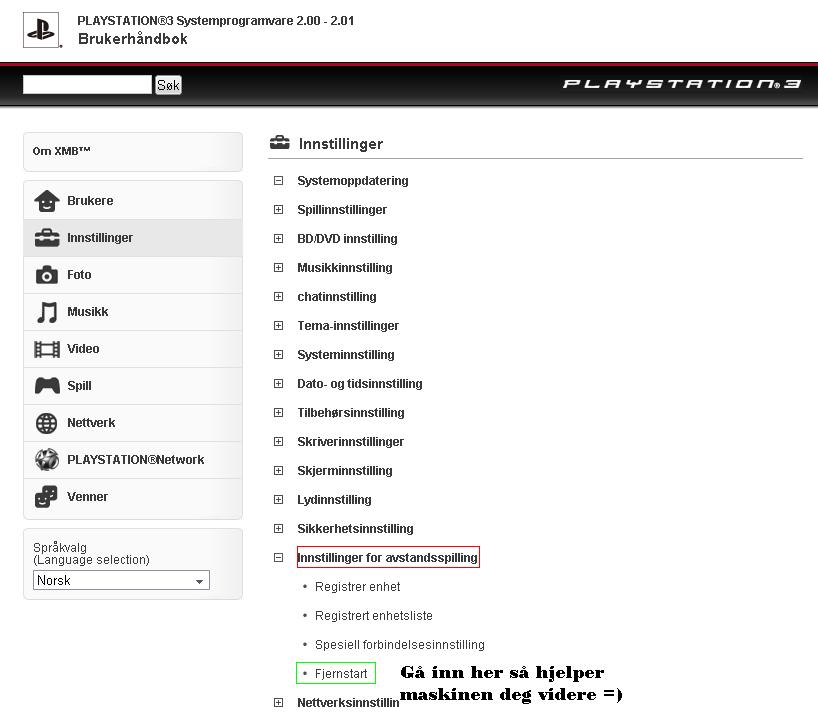
Task: Click the Nettverksinnstilling heading text
Action: tap(348, 703)
